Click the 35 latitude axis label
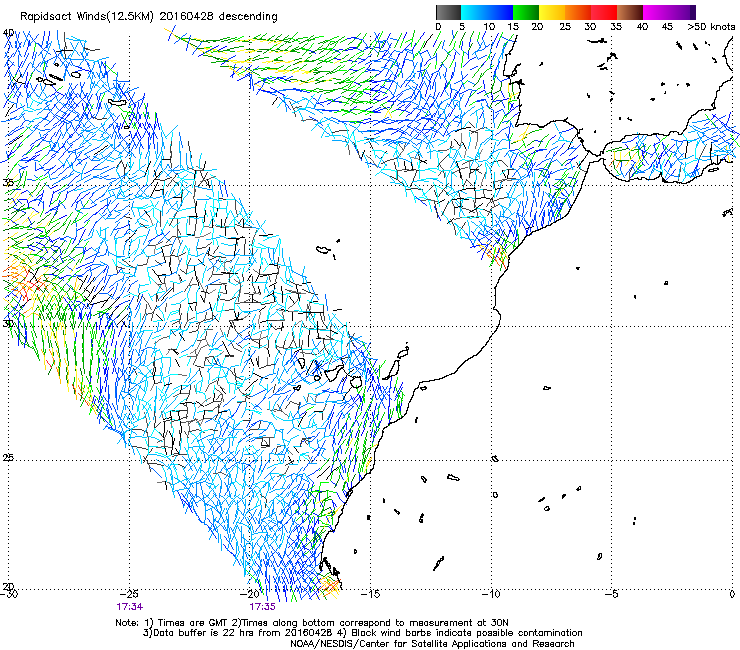740x650 pixels. [x=8, y=183]
